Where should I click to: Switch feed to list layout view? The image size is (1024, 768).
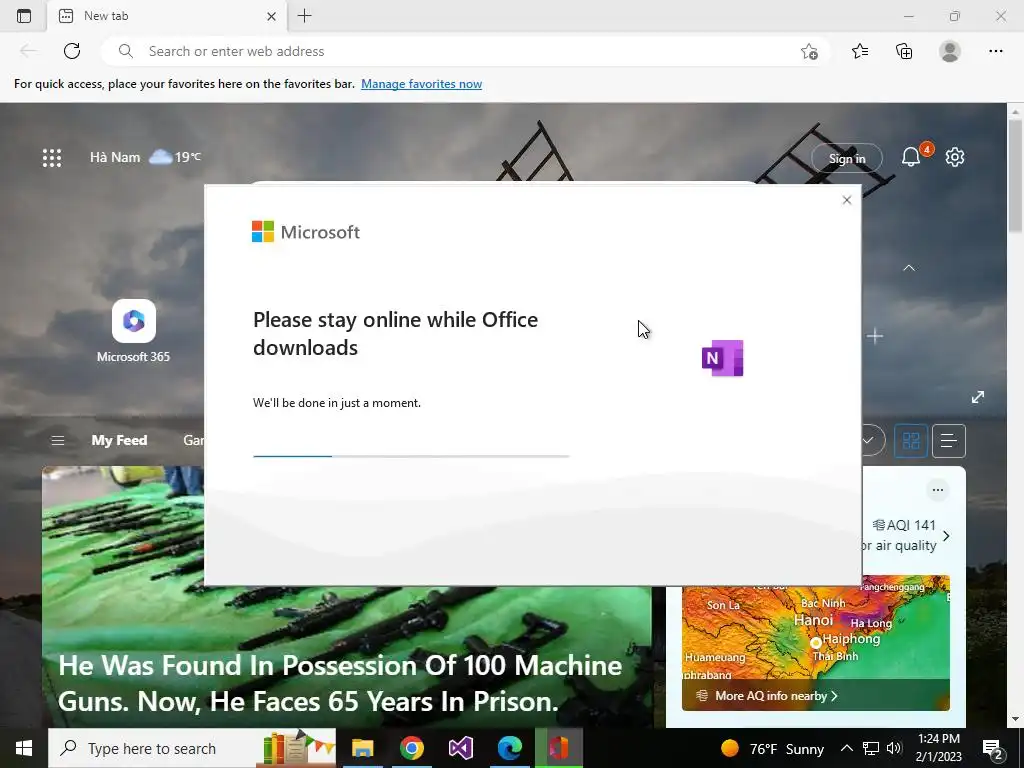click(949, 441)
